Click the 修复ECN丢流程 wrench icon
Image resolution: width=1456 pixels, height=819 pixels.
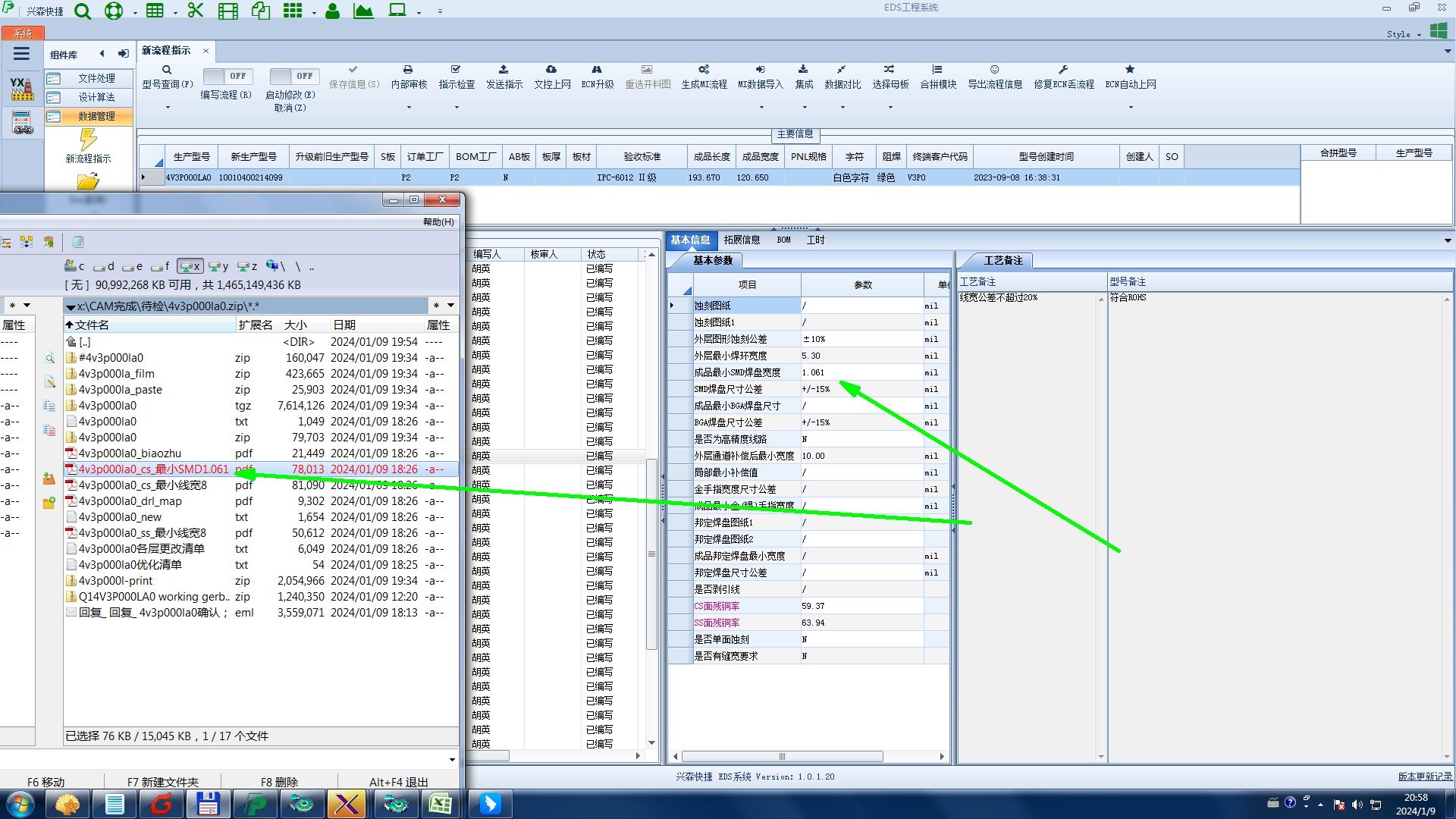[1063, 70]
